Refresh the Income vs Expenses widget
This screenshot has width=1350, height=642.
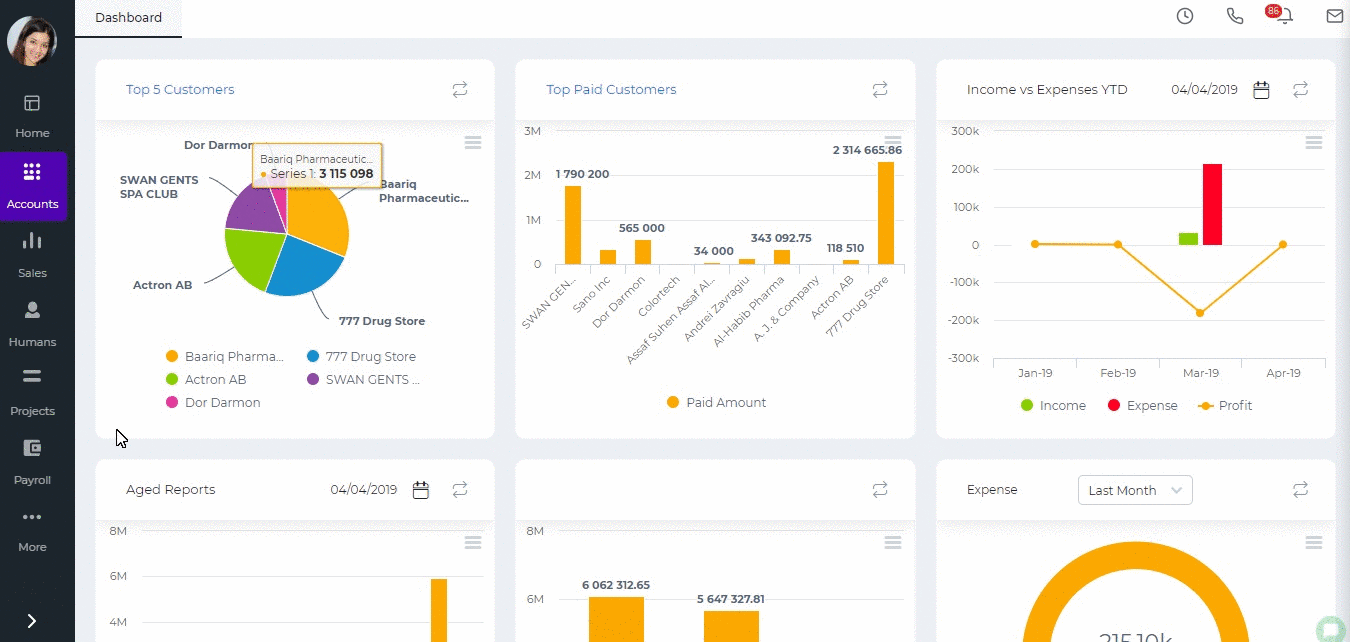1300,90
